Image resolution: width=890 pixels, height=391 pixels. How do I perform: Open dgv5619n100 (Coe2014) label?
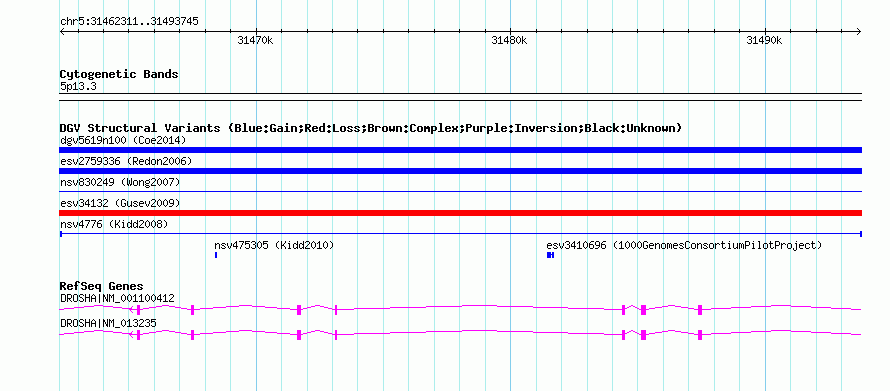coord(123,140)
